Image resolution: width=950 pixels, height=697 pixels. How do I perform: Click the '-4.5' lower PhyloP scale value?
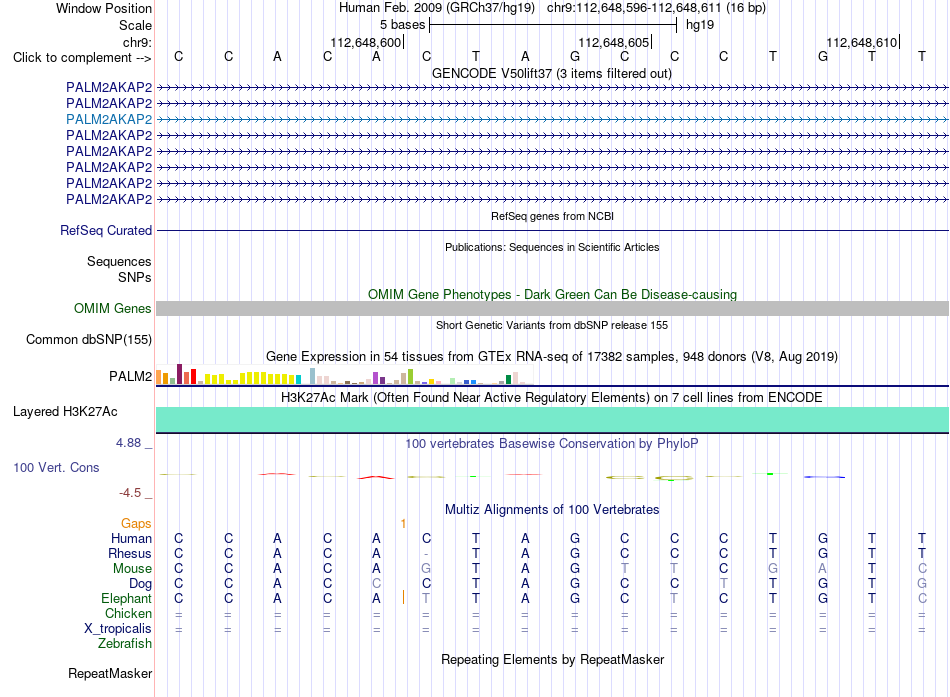130,493
